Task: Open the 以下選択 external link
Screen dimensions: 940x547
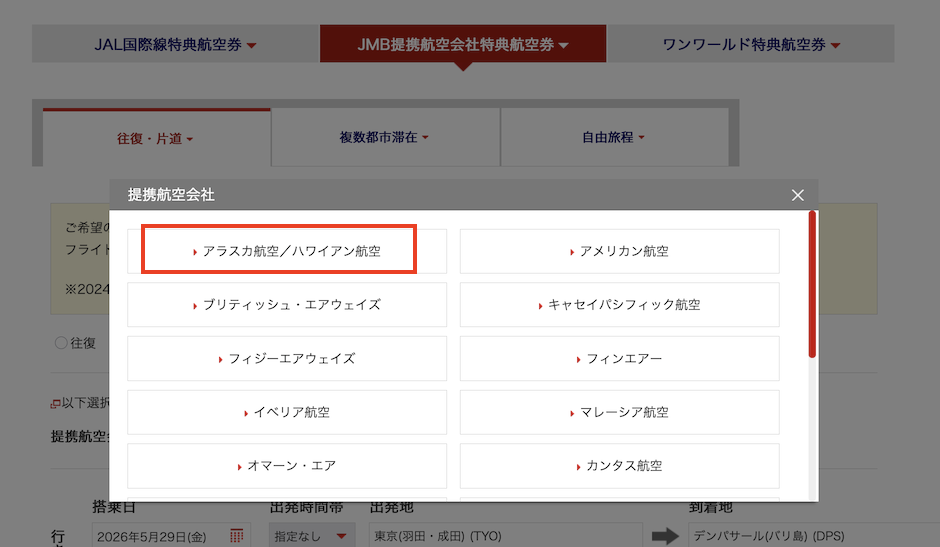Action: pyautogui.click(x=80, y=403)
